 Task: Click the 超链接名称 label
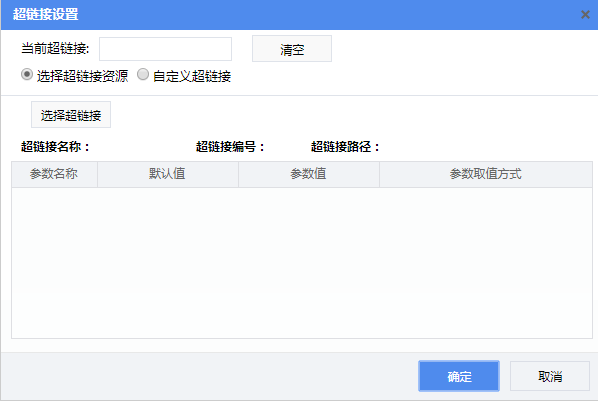pyautogui.click(x=55, y=147)
